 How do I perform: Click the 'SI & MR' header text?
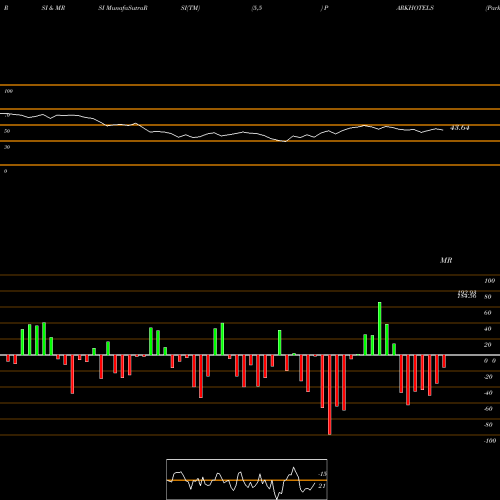click(53, 8)
